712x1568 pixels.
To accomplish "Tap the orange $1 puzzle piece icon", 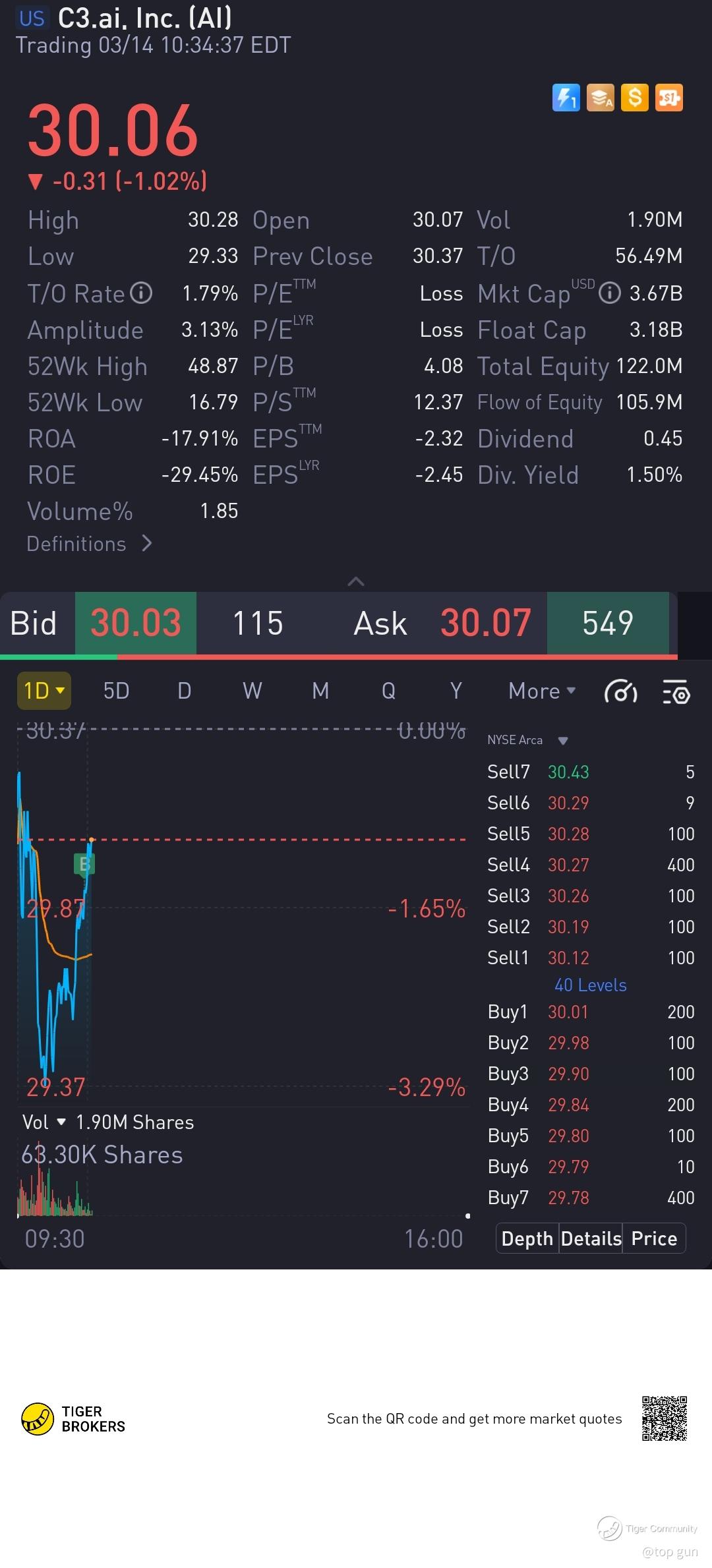I will coord(669,98).
